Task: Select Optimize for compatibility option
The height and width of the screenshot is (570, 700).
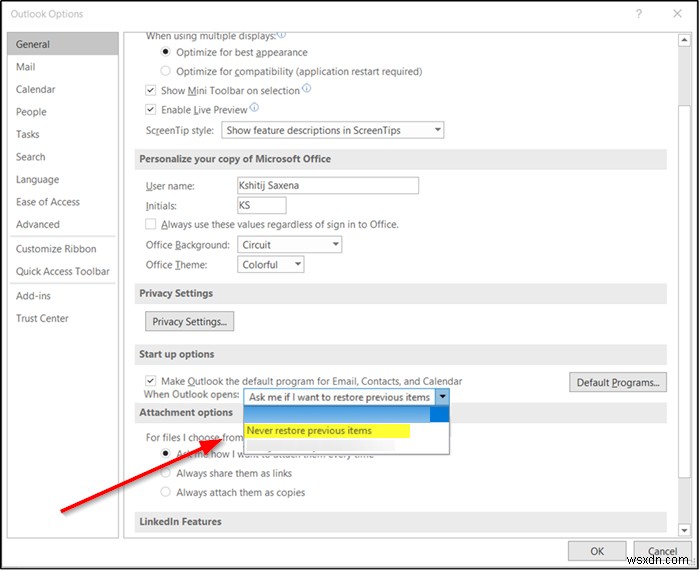Action: click(x=166, y=71)
